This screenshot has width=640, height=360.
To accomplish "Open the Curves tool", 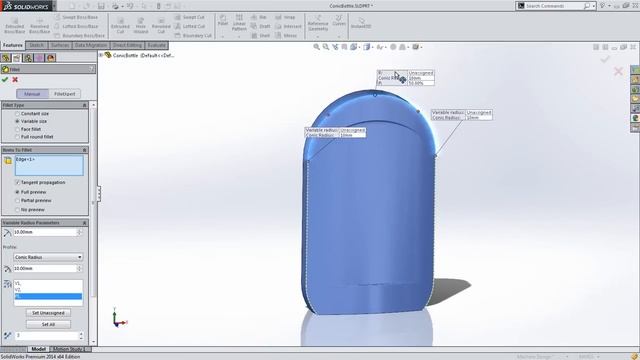I will pyautogui.click(x=339, y=20).
